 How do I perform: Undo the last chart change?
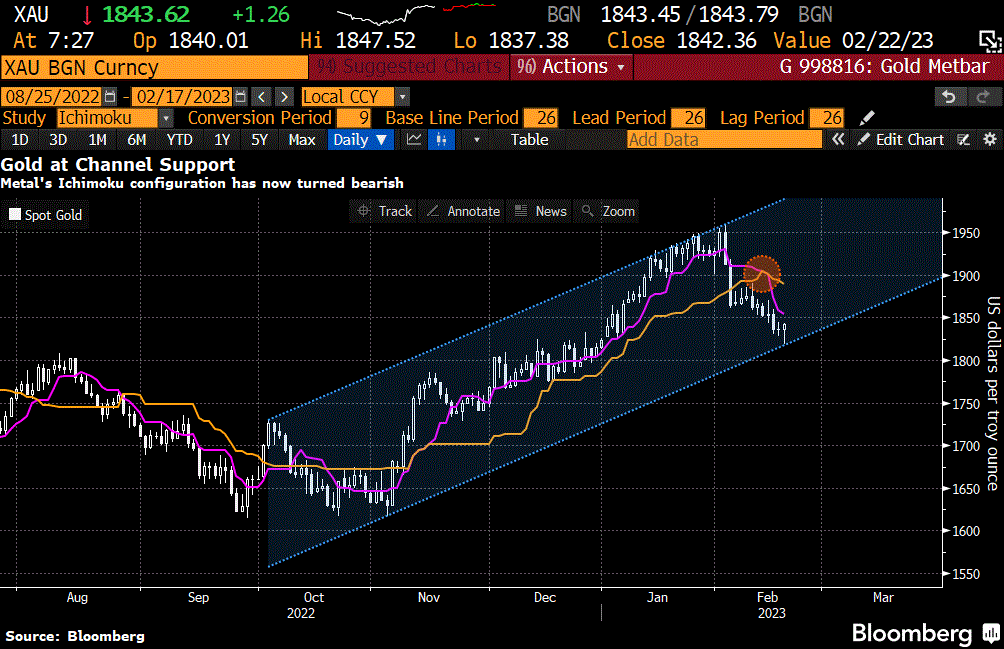pyautogui.click(x=949, y=97)
